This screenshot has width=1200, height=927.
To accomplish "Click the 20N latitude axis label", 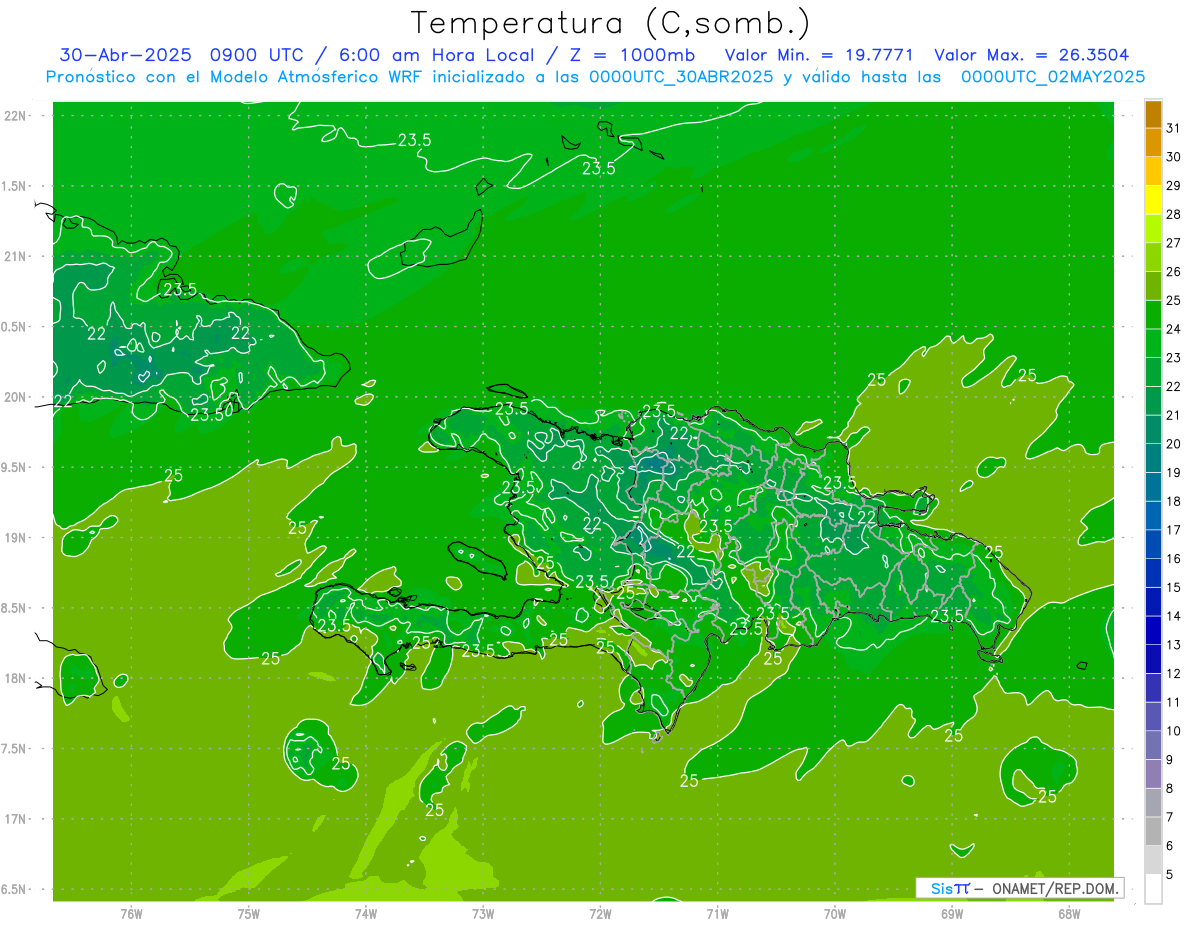I will 15,397.
